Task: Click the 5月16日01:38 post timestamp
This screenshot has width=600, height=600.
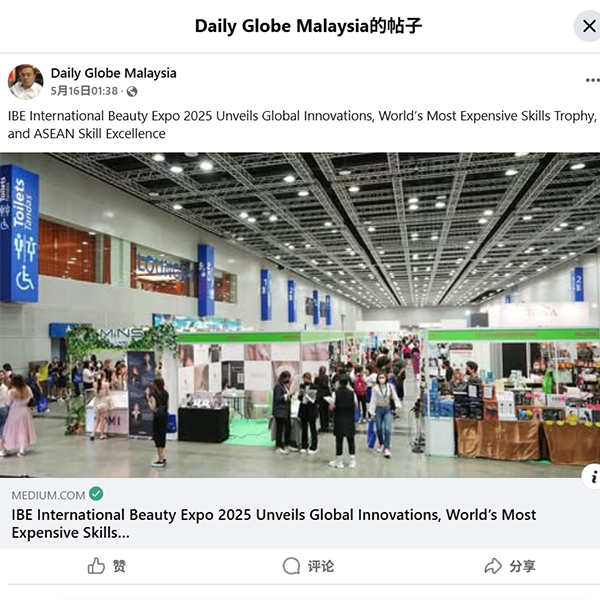Action: tap(84, 91)
